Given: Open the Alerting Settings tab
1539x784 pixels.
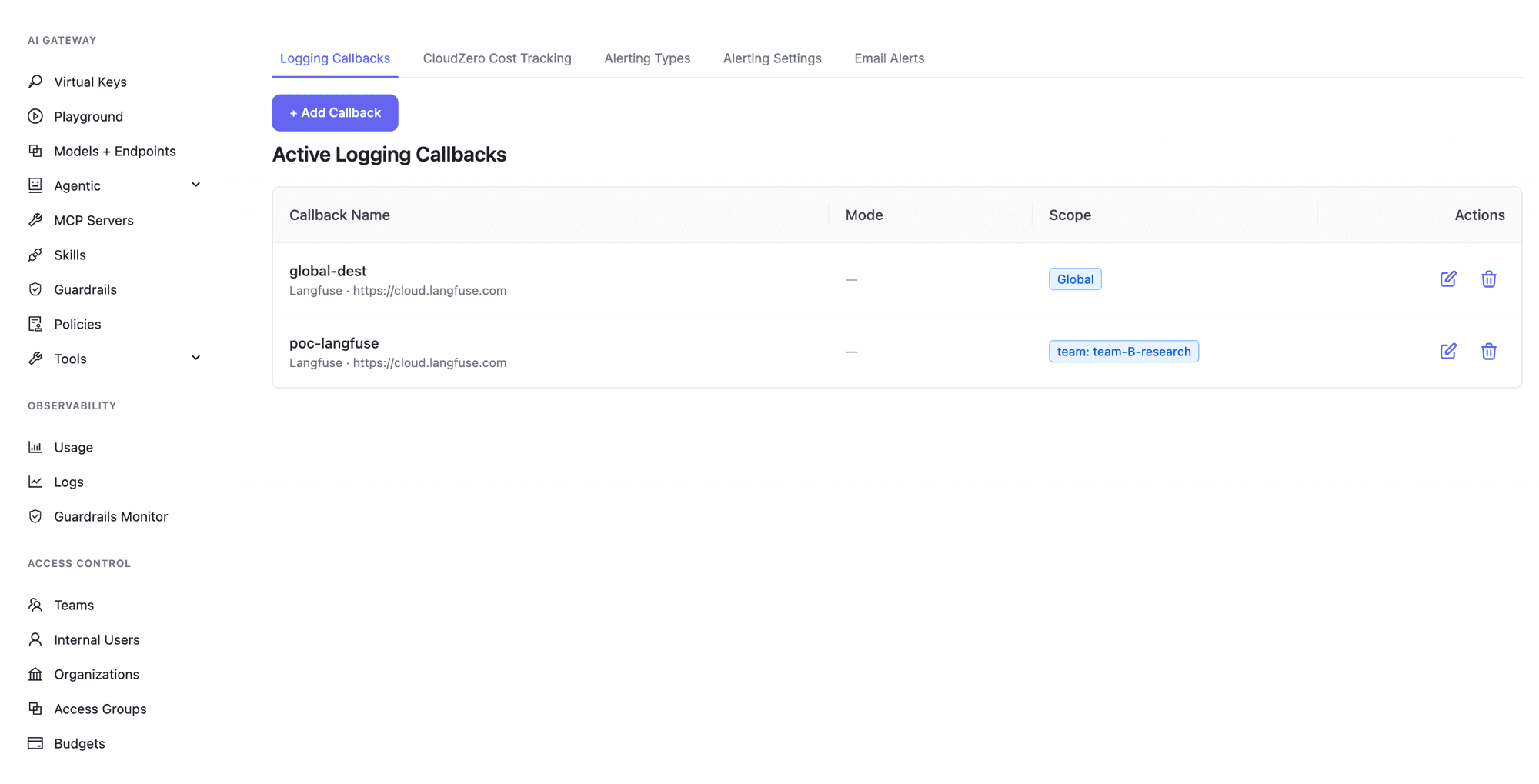Looking at the screenshot, I should coord(772,58).
